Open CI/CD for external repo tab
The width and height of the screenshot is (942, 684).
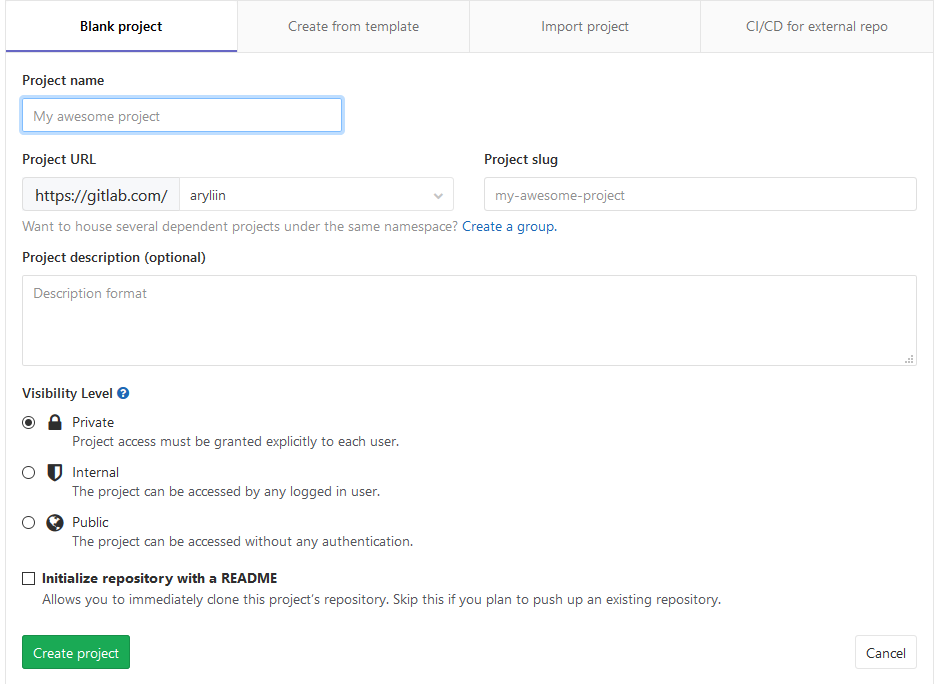click(x=816, y=26)
